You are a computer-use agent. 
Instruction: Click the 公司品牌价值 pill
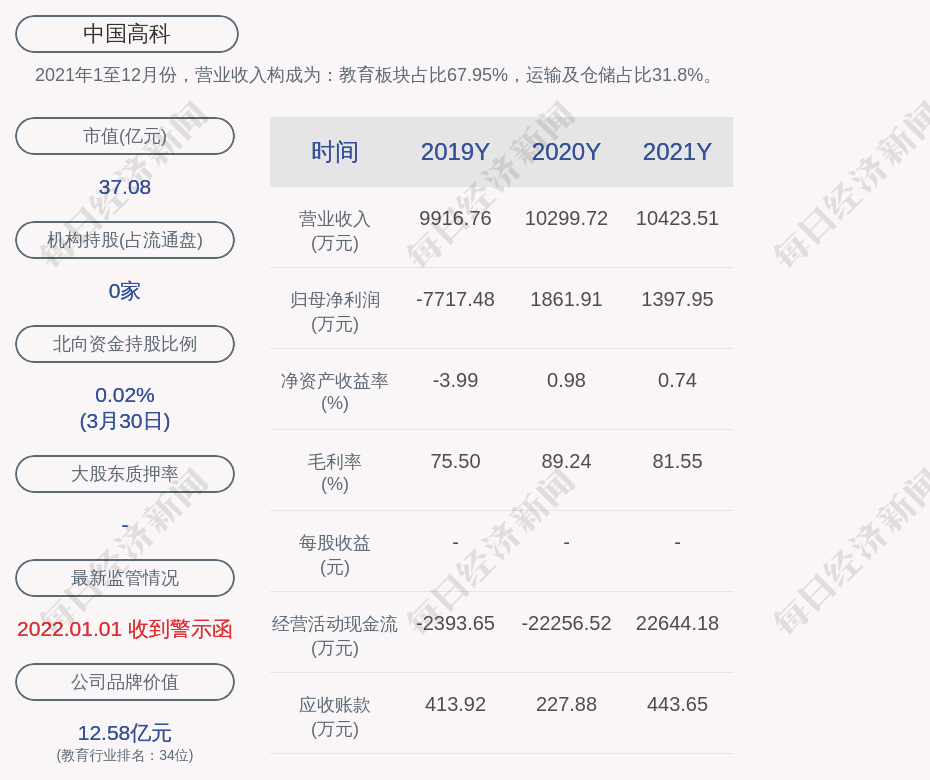coord(125,682)
